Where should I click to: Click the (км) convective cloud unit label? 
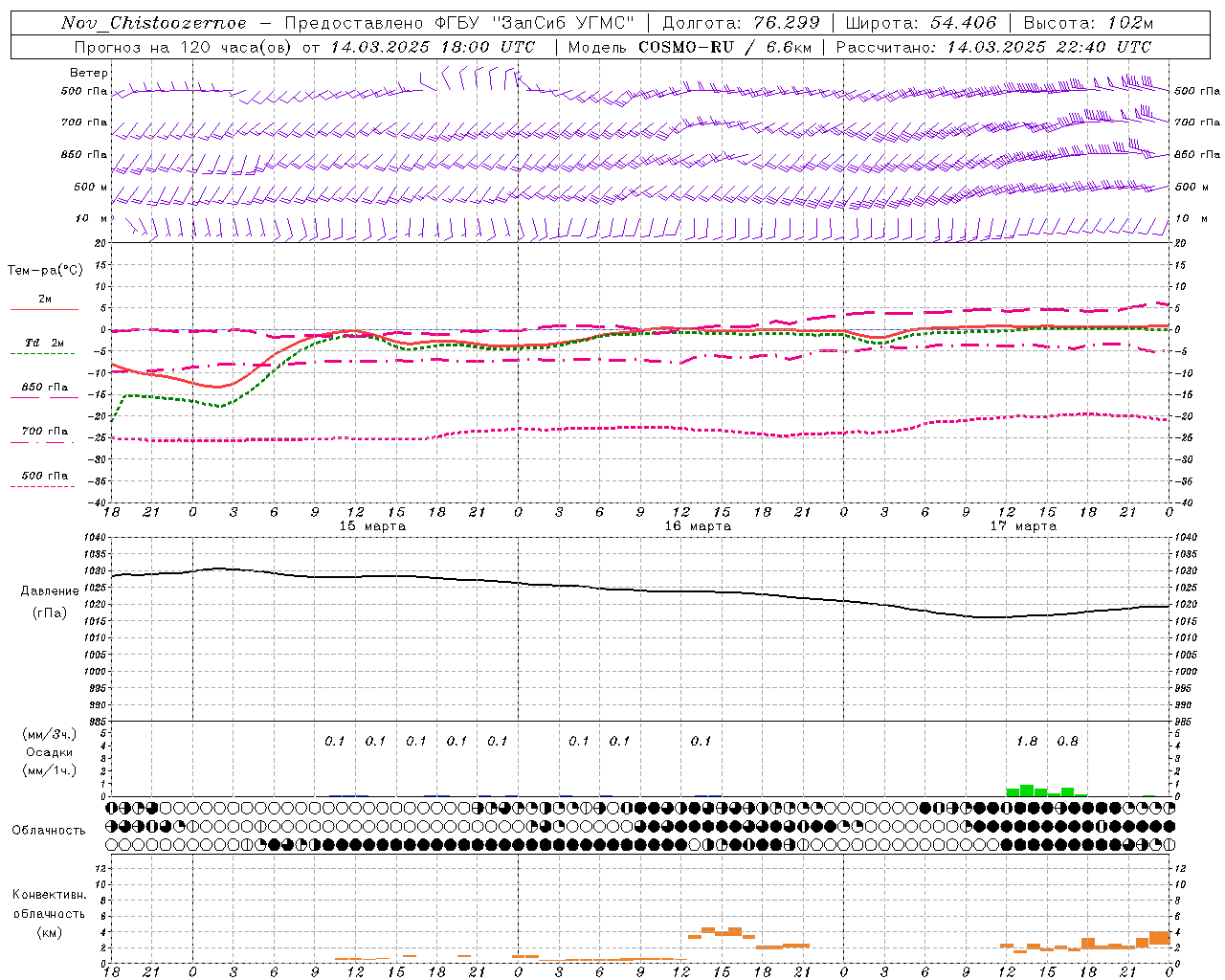(49, 932)
